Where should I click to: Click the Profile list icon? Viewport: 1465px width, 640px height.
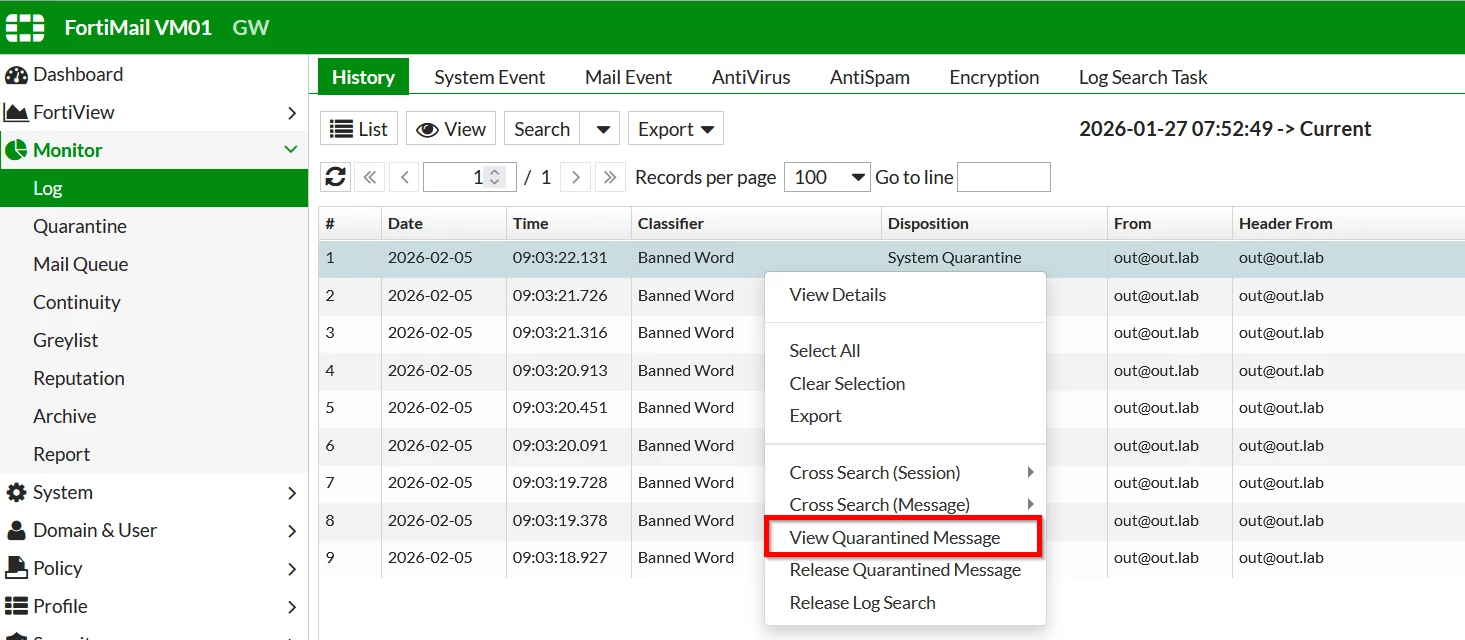point(16,607)
